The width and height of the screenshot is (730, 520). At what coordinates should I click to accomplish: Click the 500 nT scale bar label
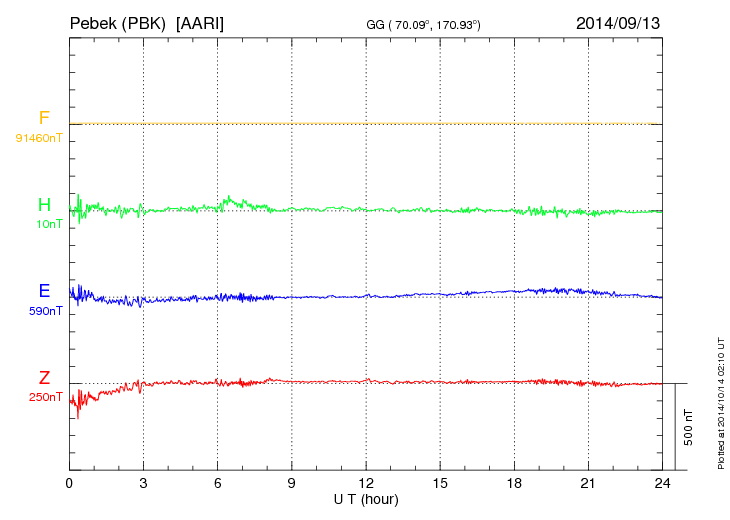point(689,427)
